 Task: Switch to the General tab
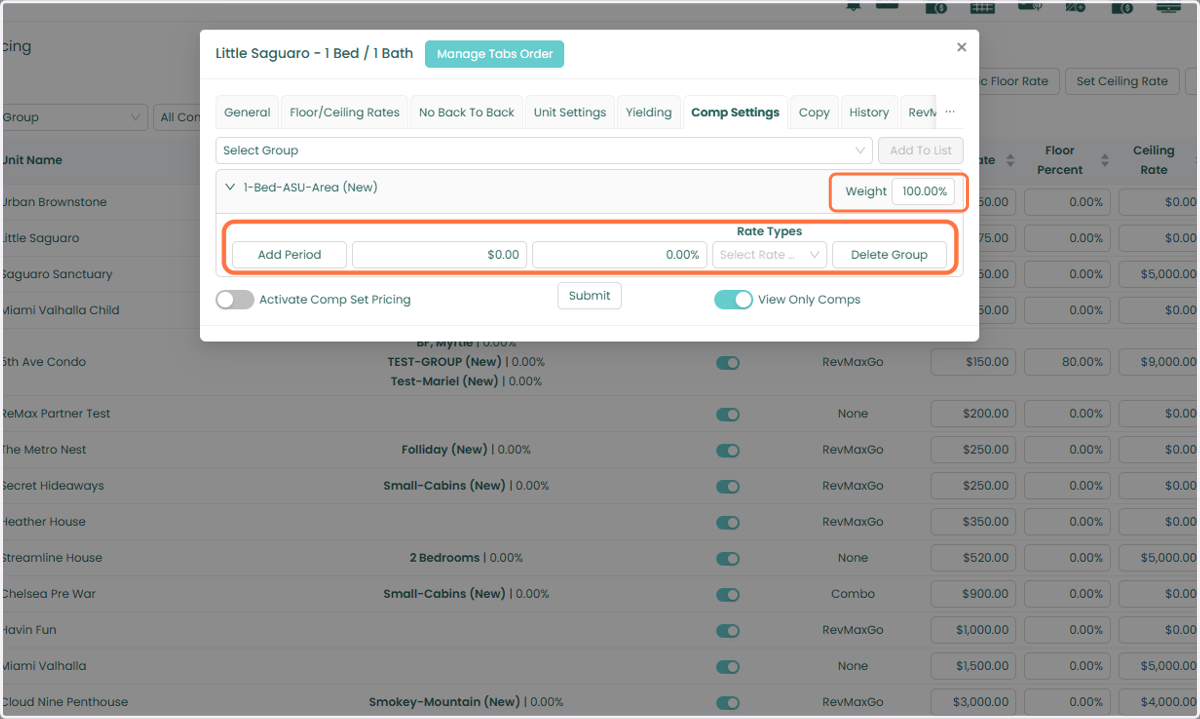coord(247,112)
